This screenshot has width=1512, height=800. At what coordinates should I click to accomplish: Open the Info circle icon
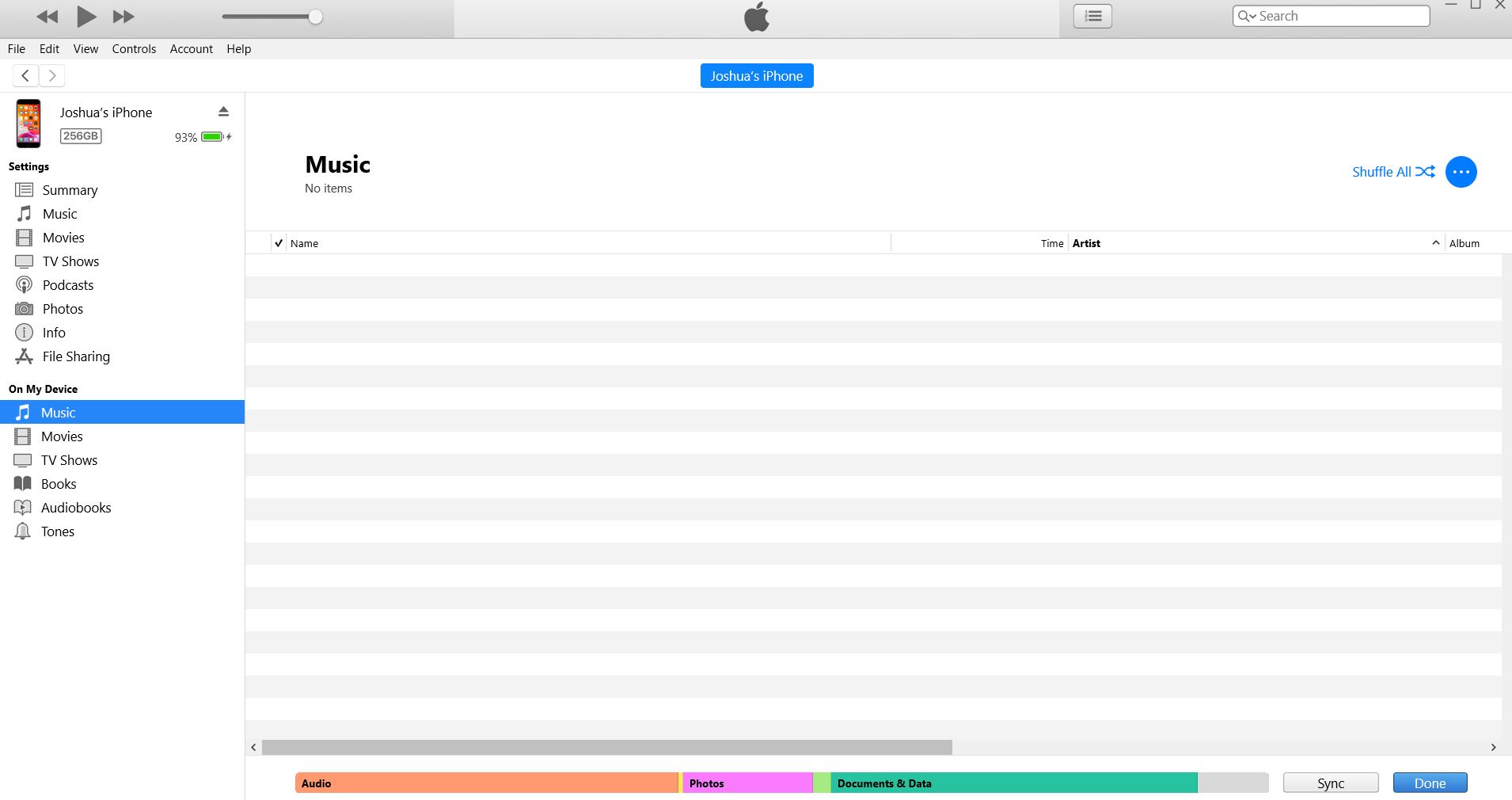[x=25, y=333]
